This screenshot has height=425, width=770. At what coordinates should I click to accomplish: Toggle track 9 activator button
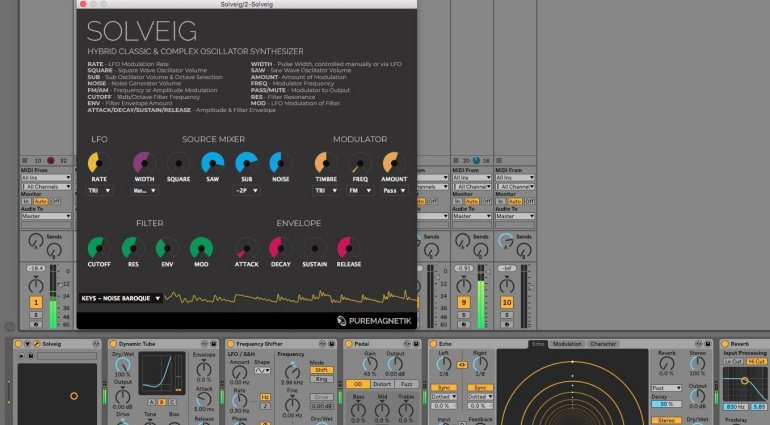pyautogui.click(x=463, y=301)
